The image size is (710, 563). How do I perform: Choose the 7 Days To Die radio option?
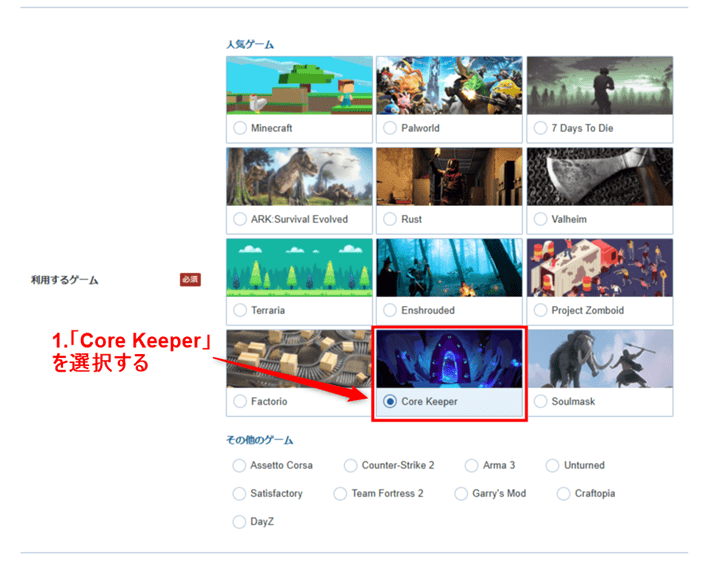[540, 128]
